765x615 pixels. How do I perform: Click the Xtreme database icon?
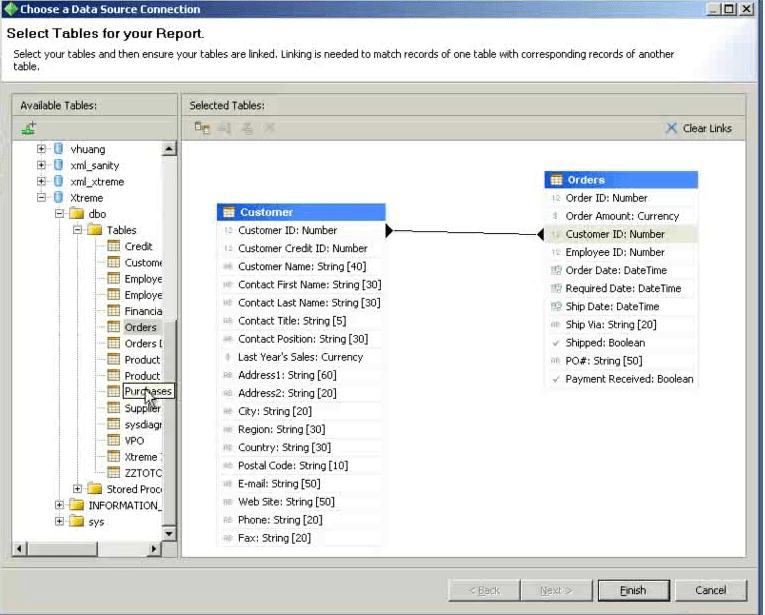point(59,198)
